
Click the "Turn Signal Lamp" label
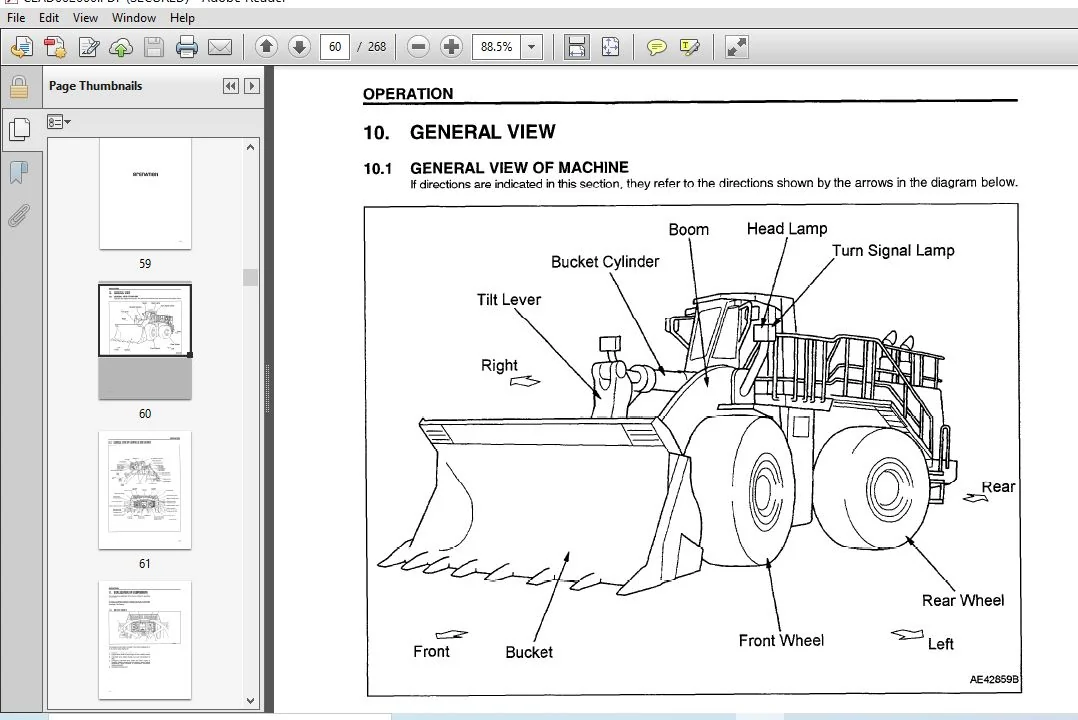tap(893, 250)
